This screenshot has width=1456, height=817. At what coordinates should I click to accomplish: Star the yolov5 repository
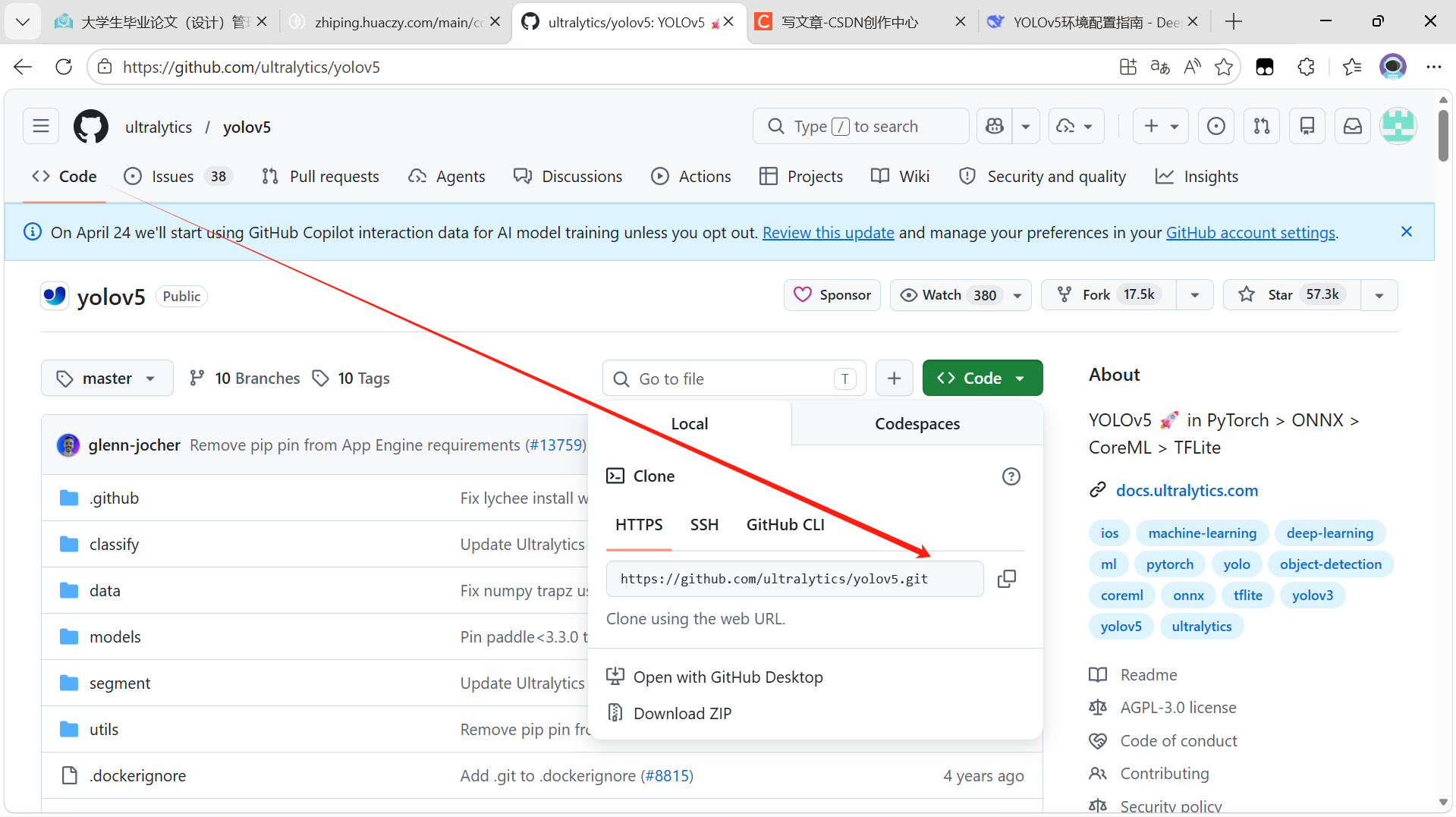1291,295
